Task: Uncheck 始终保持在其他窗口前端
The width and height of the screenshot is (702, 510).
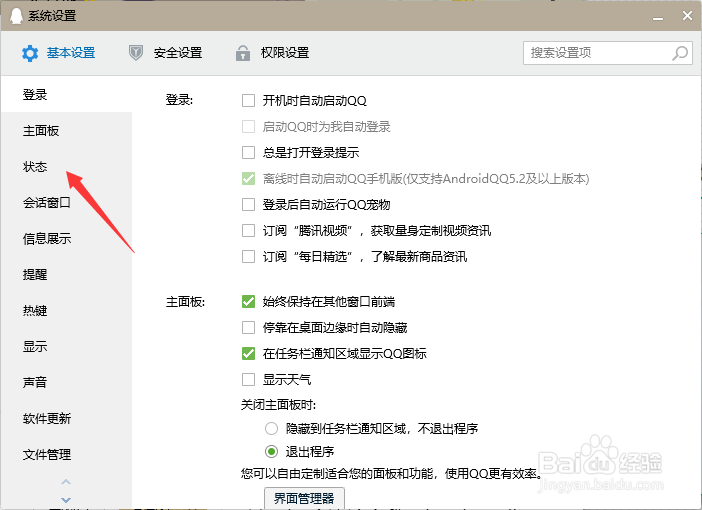Action: click(248, 301)
